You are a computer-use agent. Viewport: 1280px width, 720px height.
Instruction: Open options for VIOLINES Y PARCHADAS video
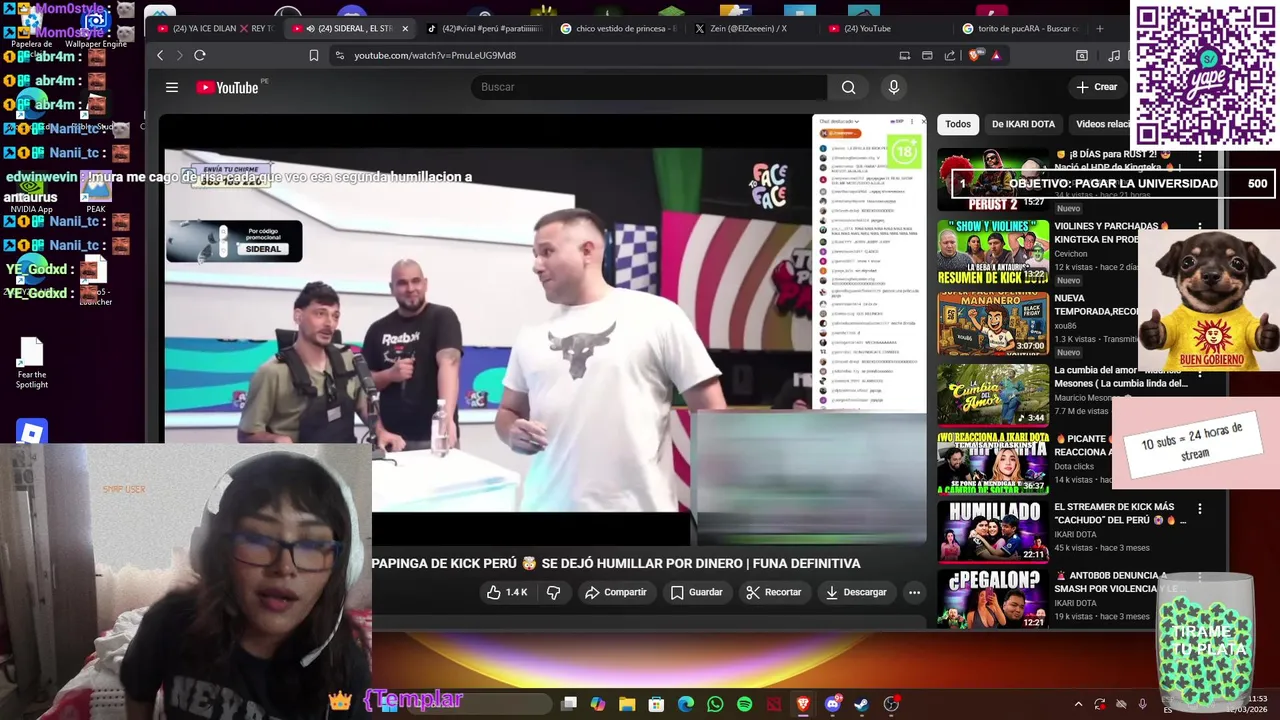coord(1200,227)
